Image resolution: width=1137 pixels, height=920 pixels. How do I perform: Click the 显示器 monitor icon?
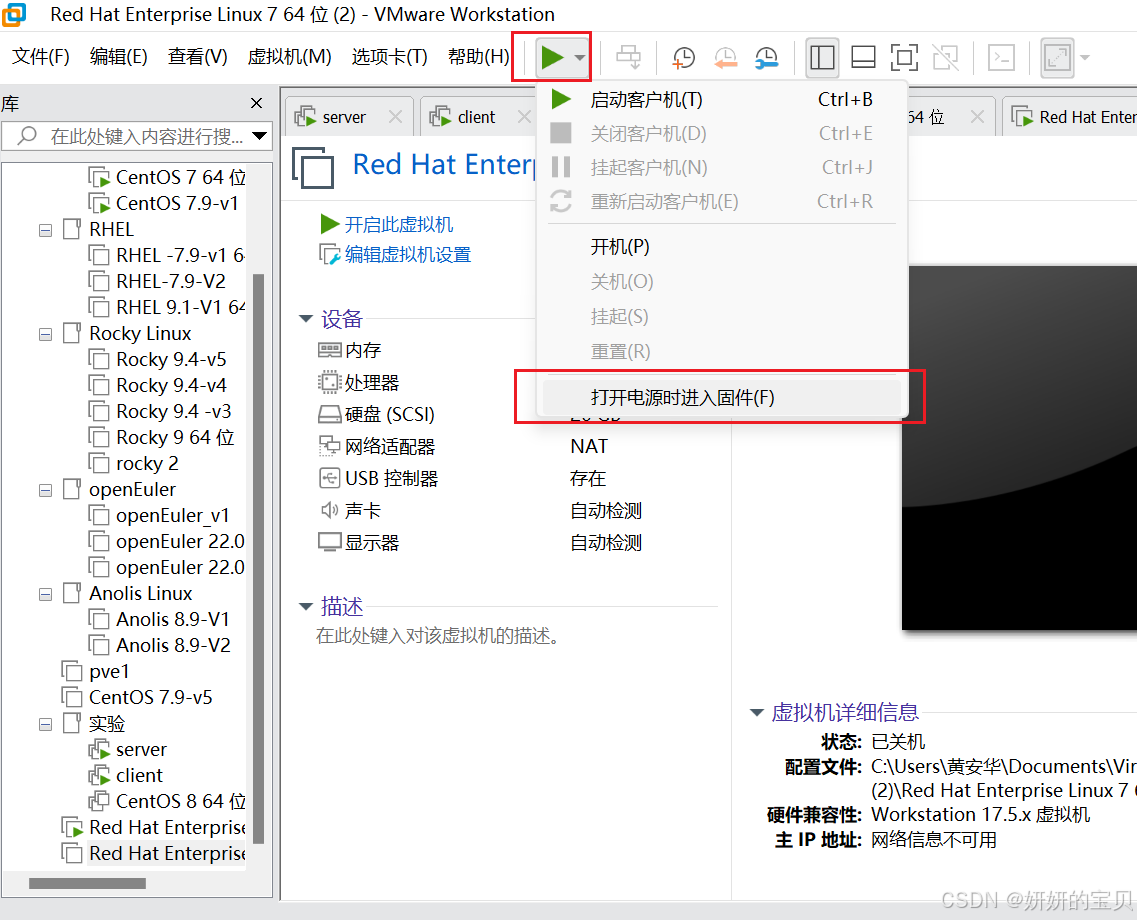[329, 542]
